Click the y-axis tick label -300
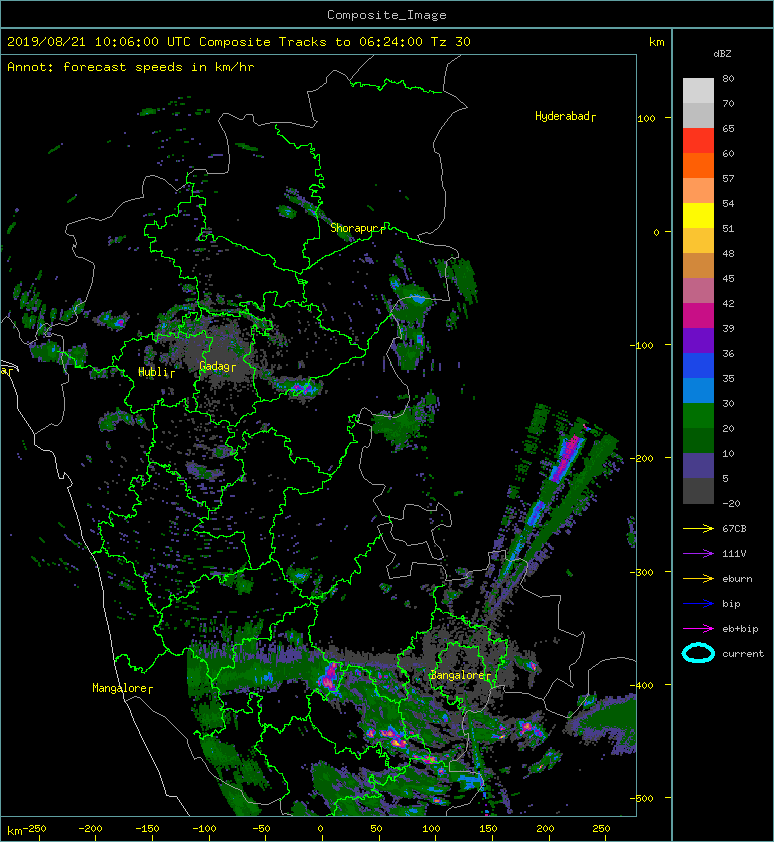Image resolution: width=774 pixels, height=842 pixels. [x=642, y=572]
